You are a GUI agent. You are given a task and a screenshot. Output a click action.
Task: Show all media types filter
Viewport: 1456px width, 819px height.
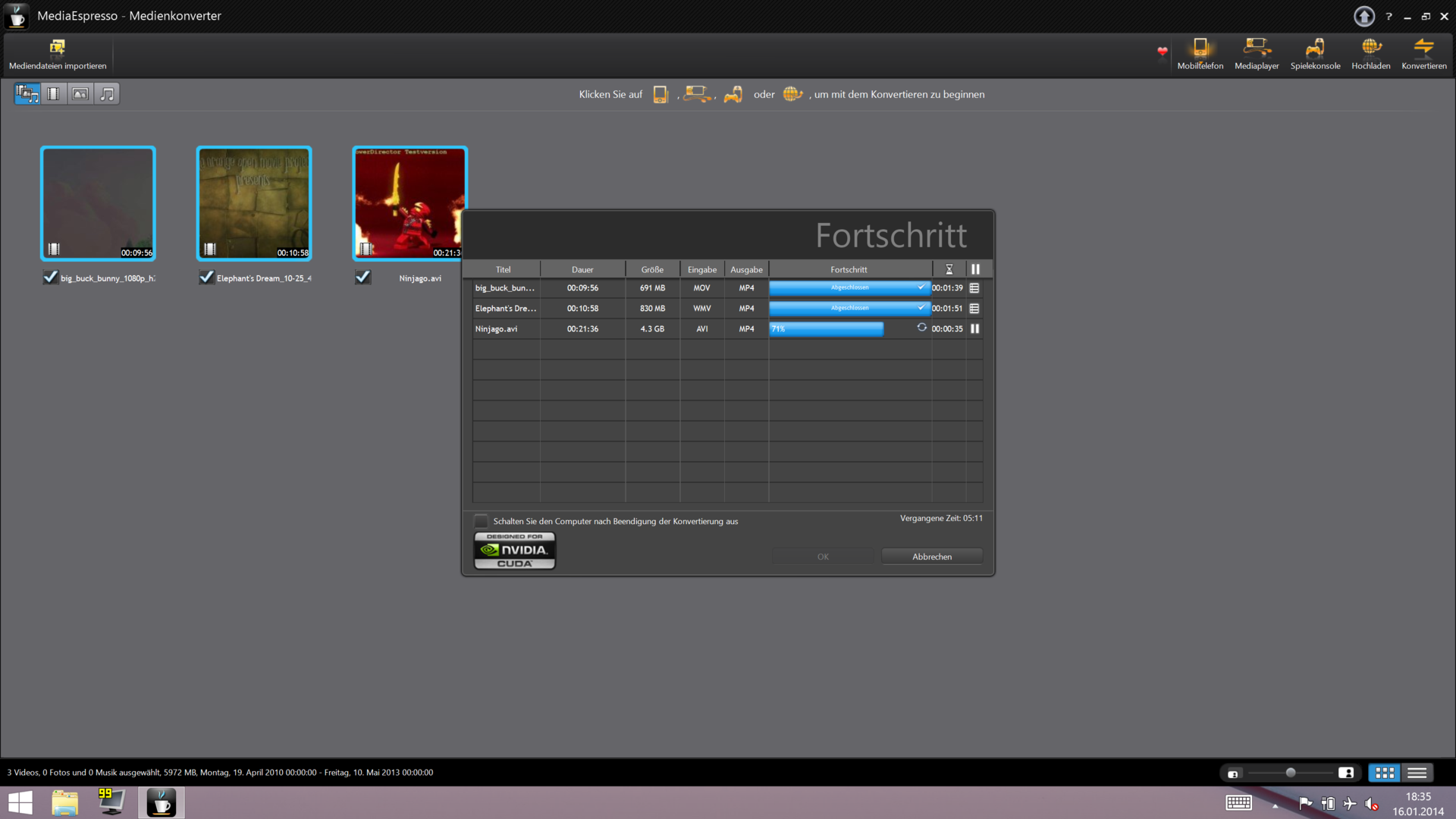point(27,94)
